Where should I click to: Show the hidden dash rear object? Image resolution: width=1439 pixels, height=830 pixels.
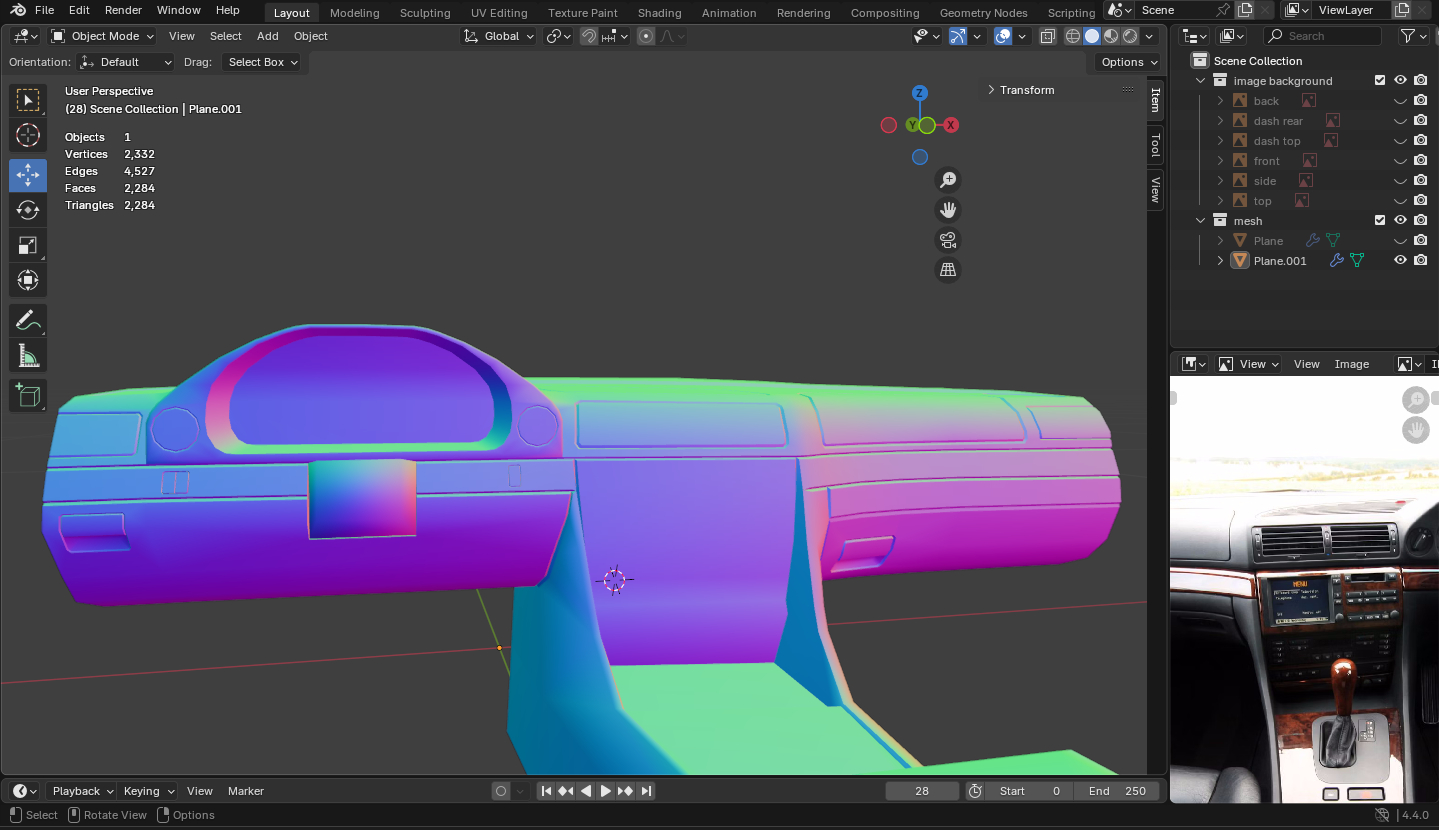(x=1400, y=121)
